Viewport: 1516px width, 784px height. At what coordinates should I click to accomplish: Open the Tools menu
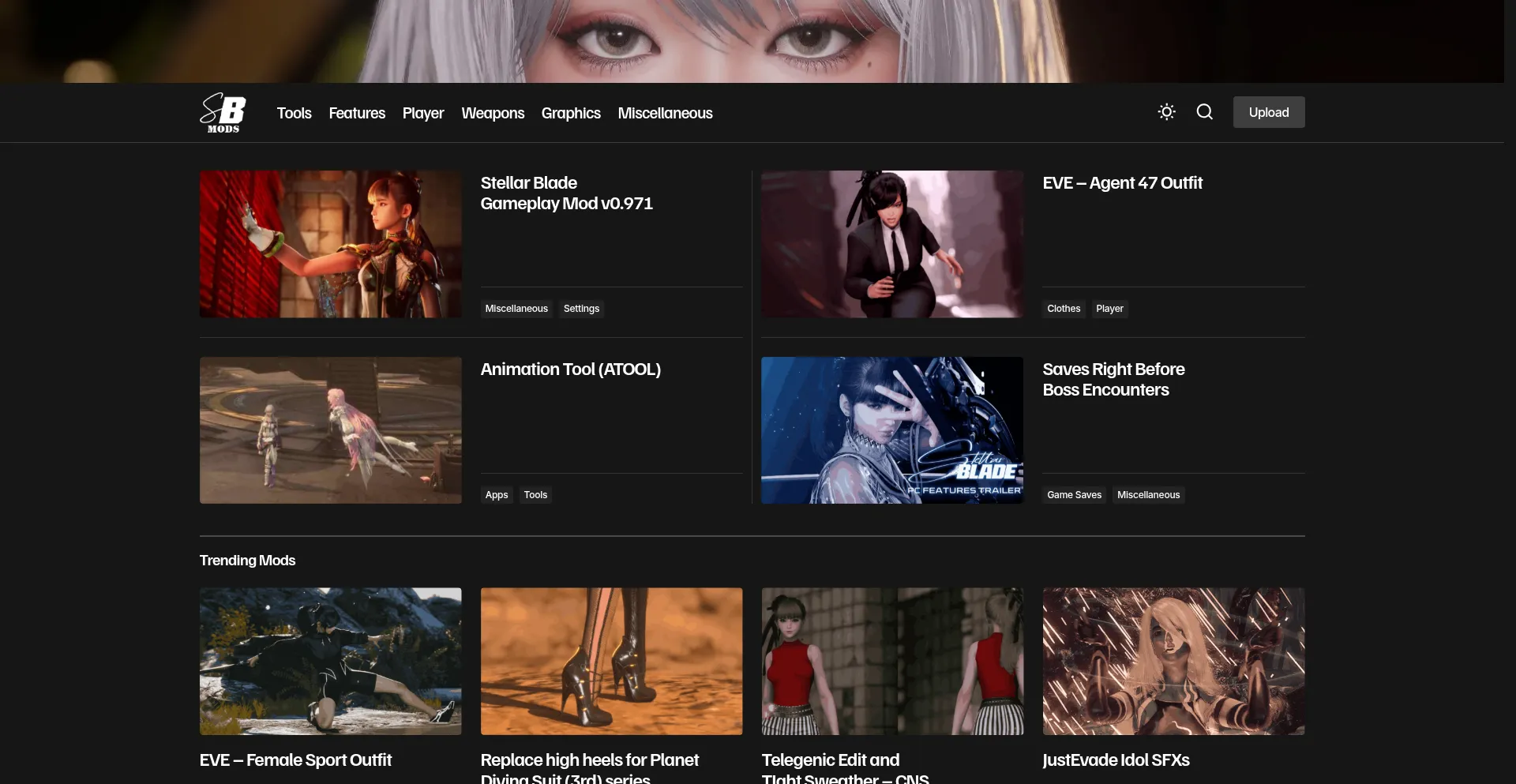click(294, 113)
